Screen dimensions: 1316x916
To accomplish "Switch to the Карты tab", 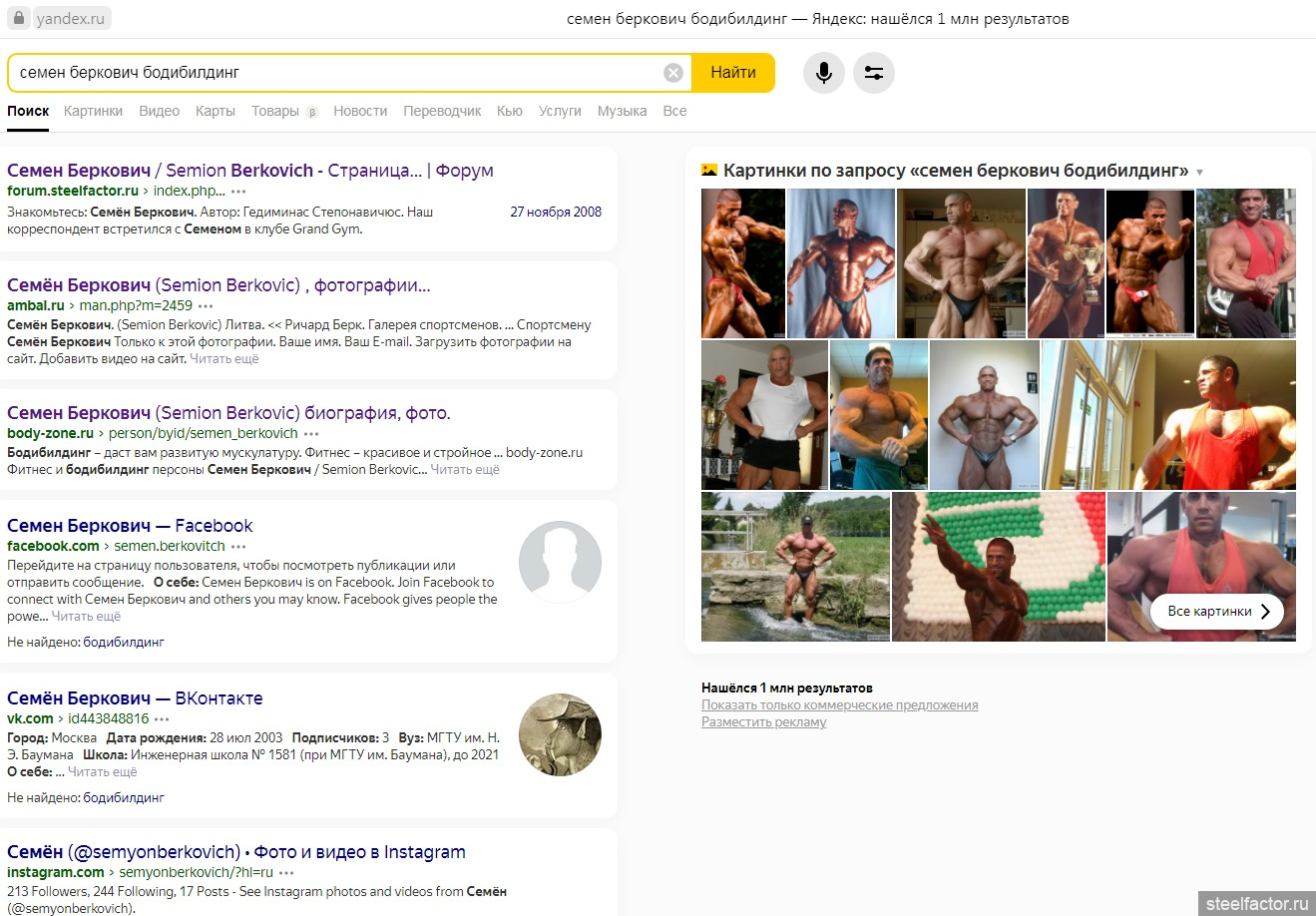I will click(216, 111).
